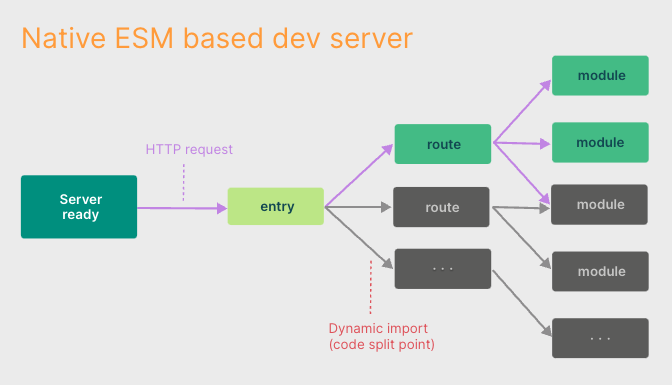The width and height of the screenshot is (672, 385).
Task: Click the Native ESM based dev server title
Action: point(217,38)
